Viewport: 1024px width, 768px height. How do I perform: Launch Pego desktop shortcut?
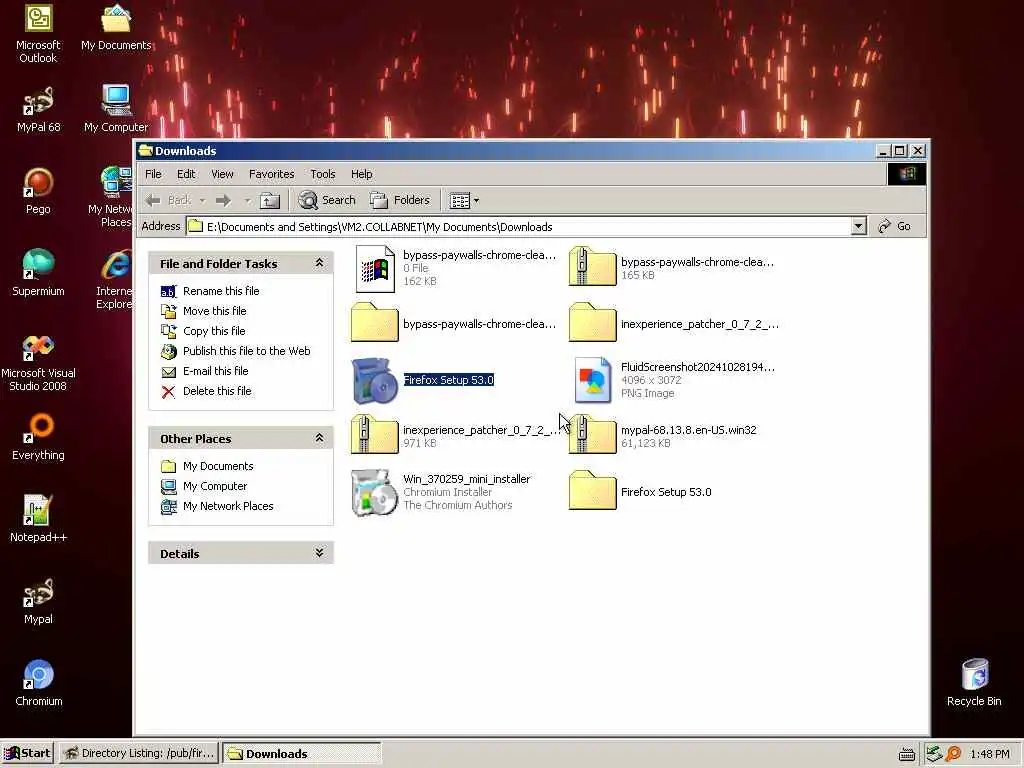coord(38,191)
